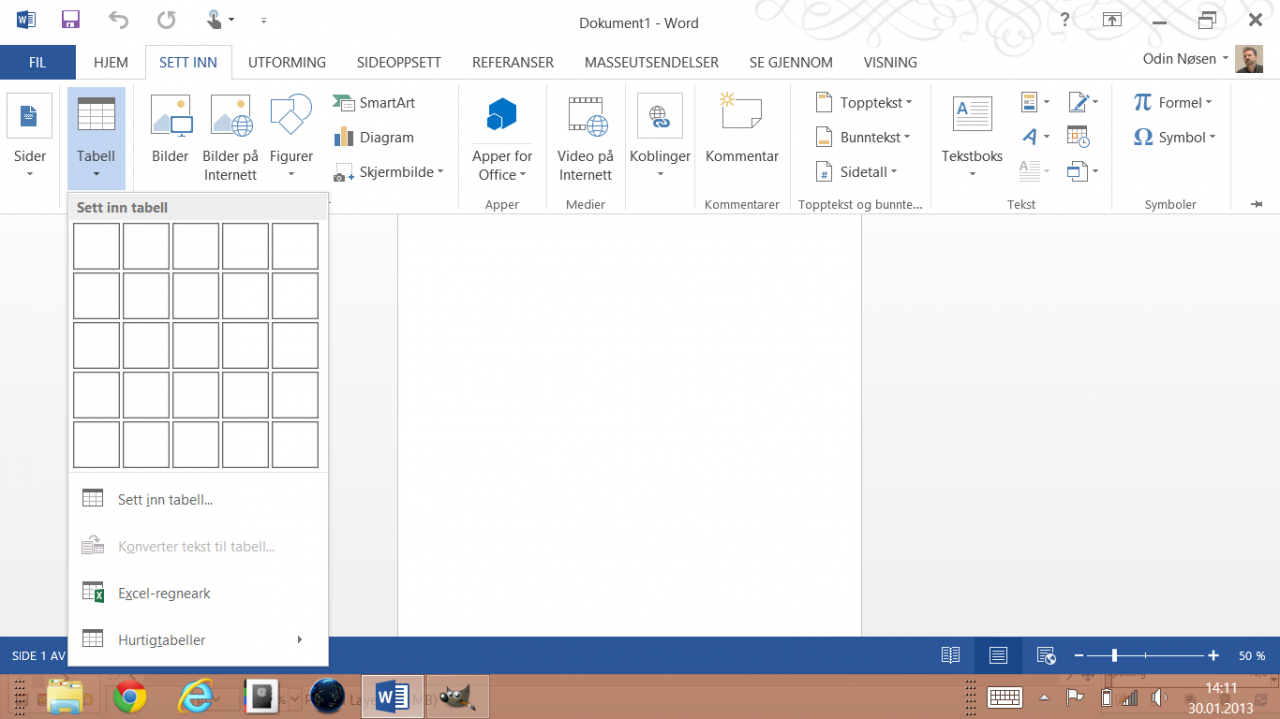Click the zoom slider handle
1280x719 pixels.
[1114, 656]
